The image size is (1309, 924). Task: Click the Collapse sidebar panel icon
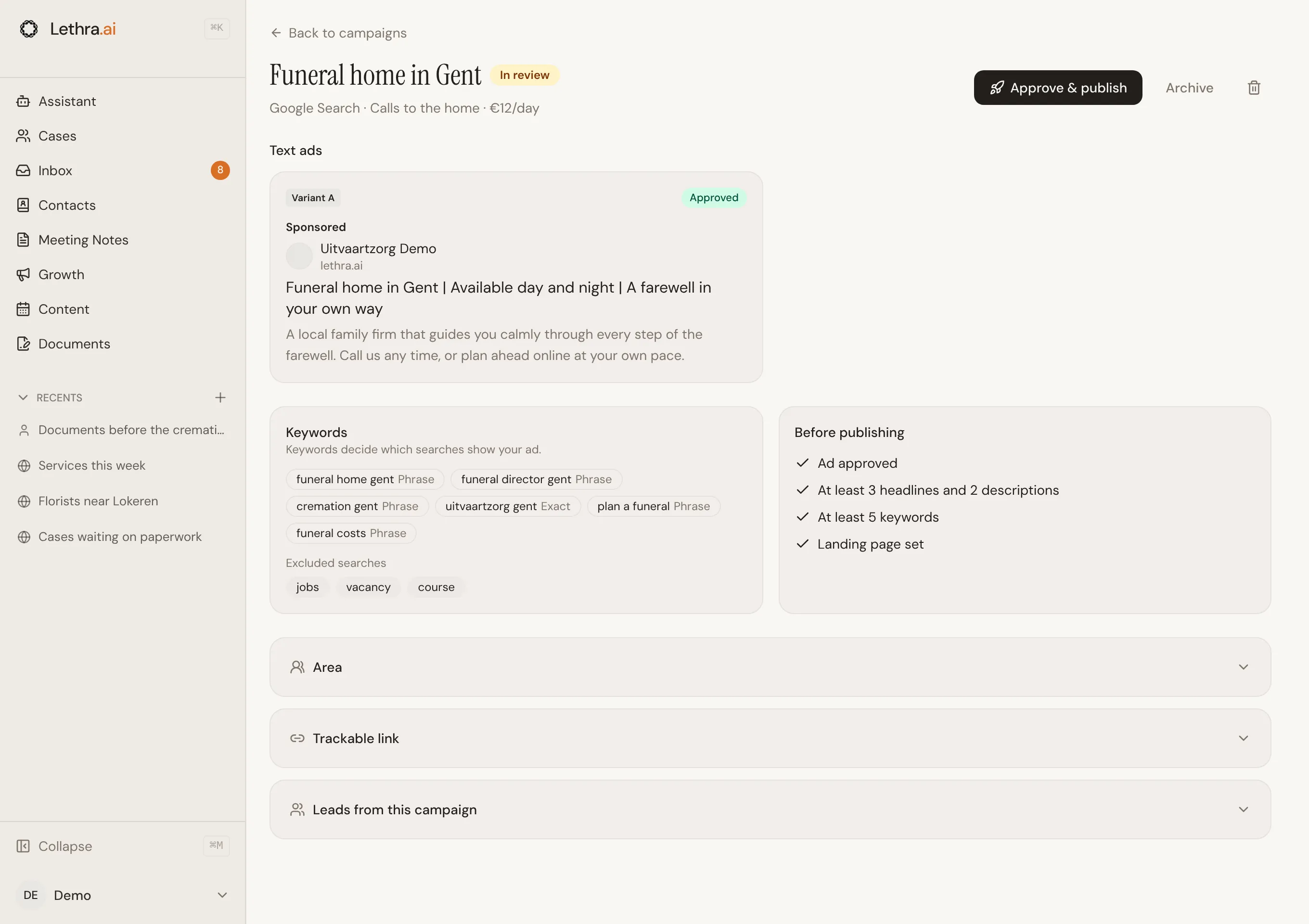point(23,846)
